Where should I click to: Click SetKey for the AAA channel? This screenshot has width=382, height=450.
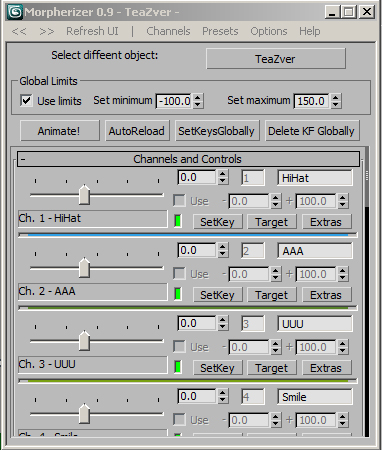point(217,295)
